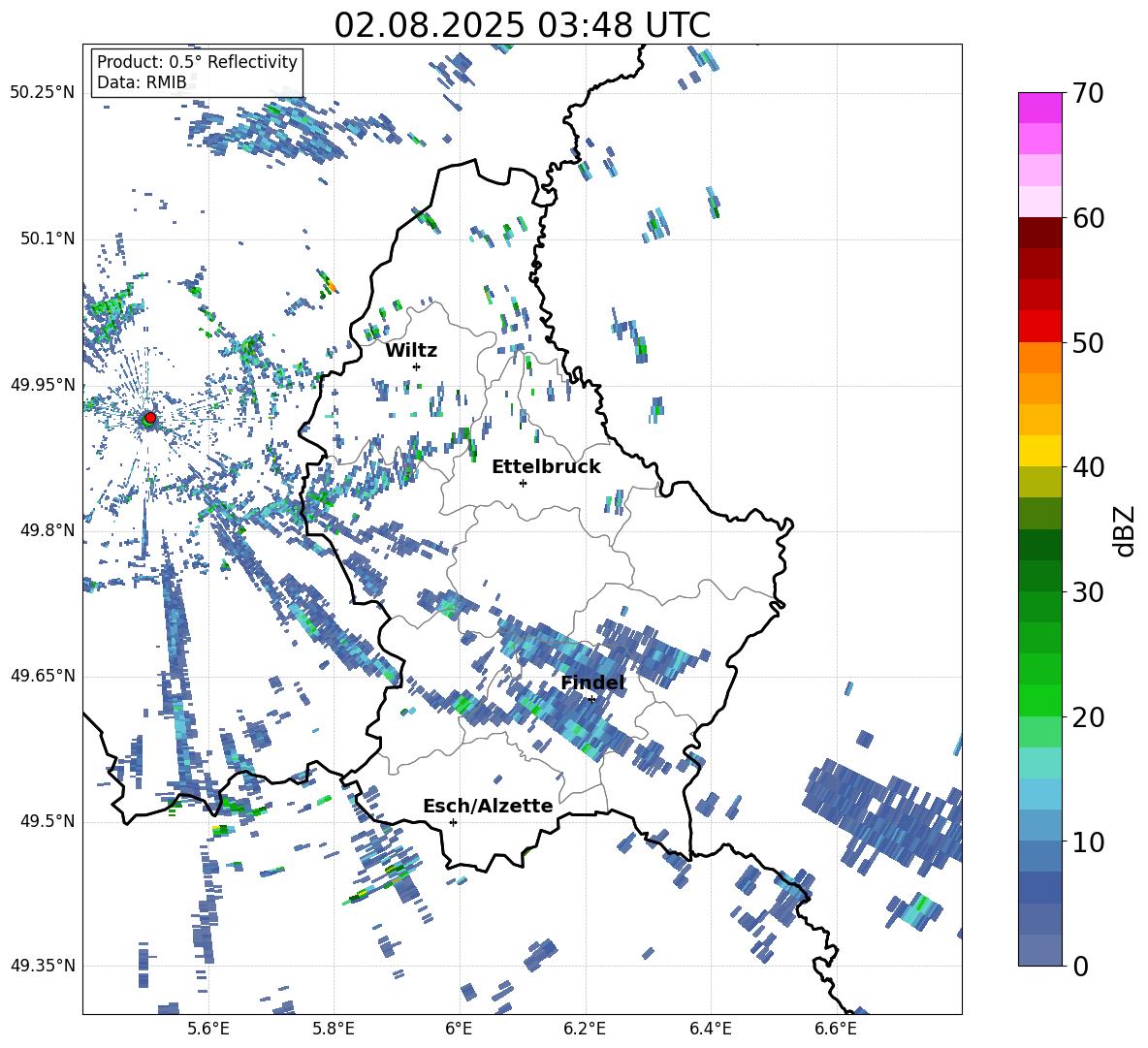The width and height of the screenshot is (1148, 1048).
Task: Click the 6.4°E longitude label
Action: pos(710,1029)
